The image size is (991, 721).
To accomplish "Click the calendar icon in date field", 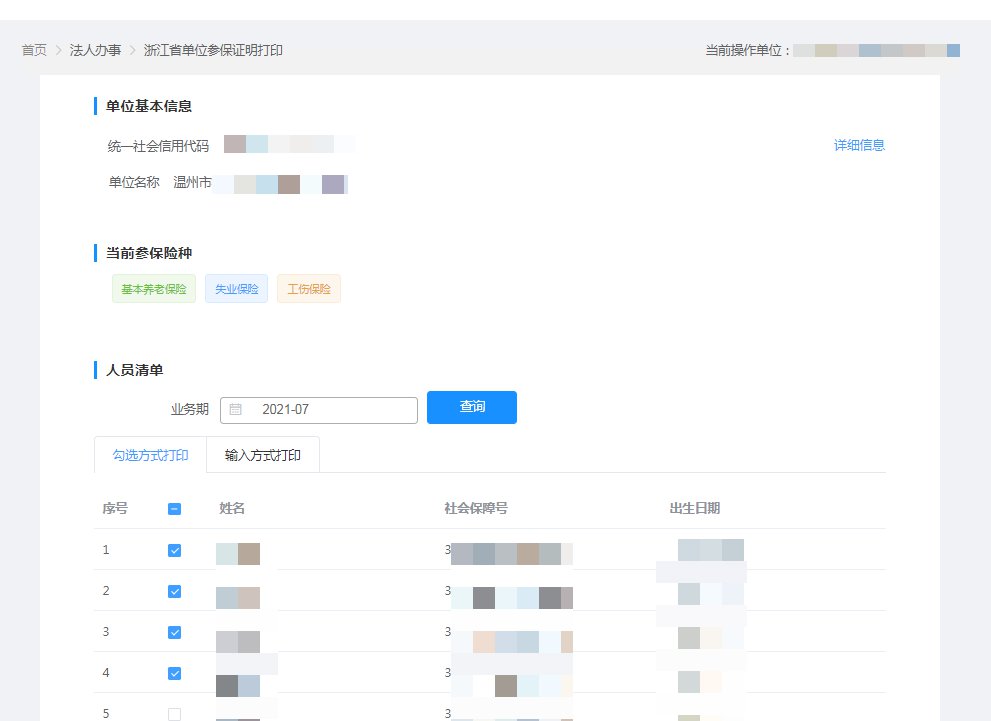I will pyautogui.click(x=235, y=409).
